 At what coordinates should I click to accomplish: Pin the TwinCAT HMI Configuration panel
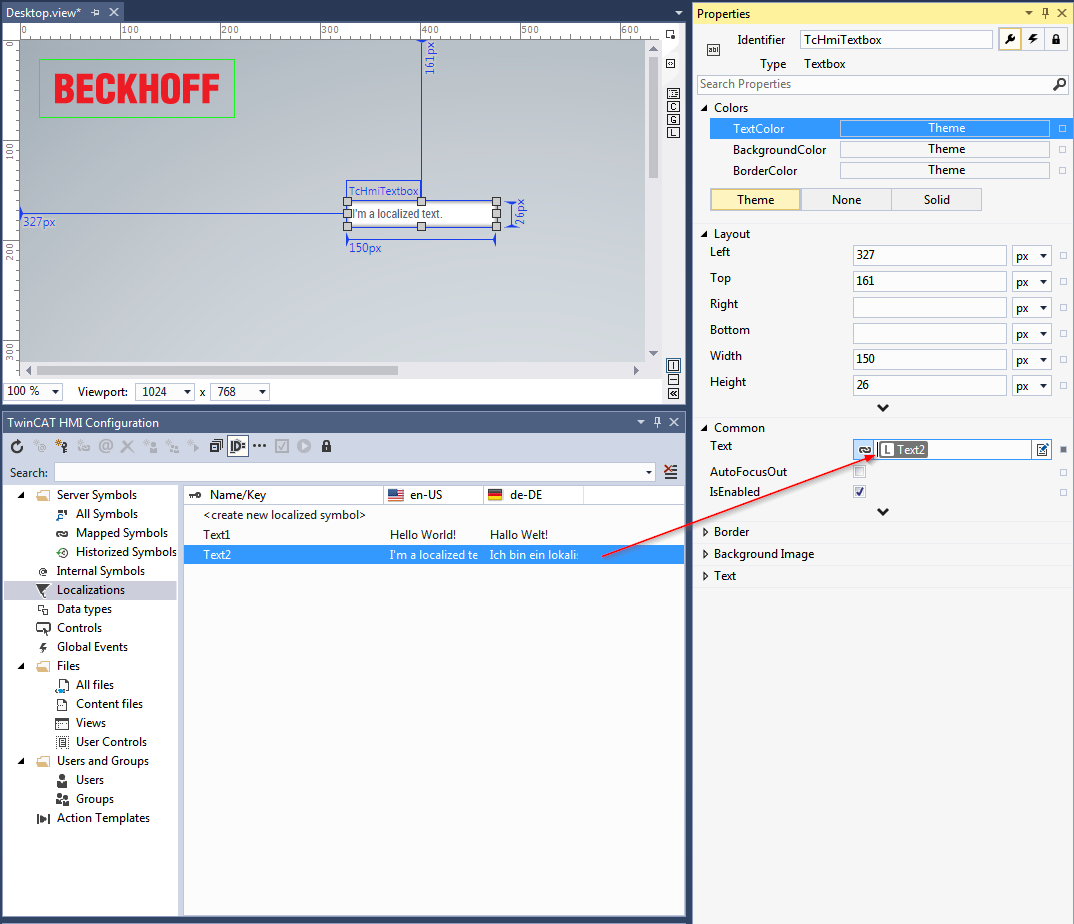click(658, 422)
